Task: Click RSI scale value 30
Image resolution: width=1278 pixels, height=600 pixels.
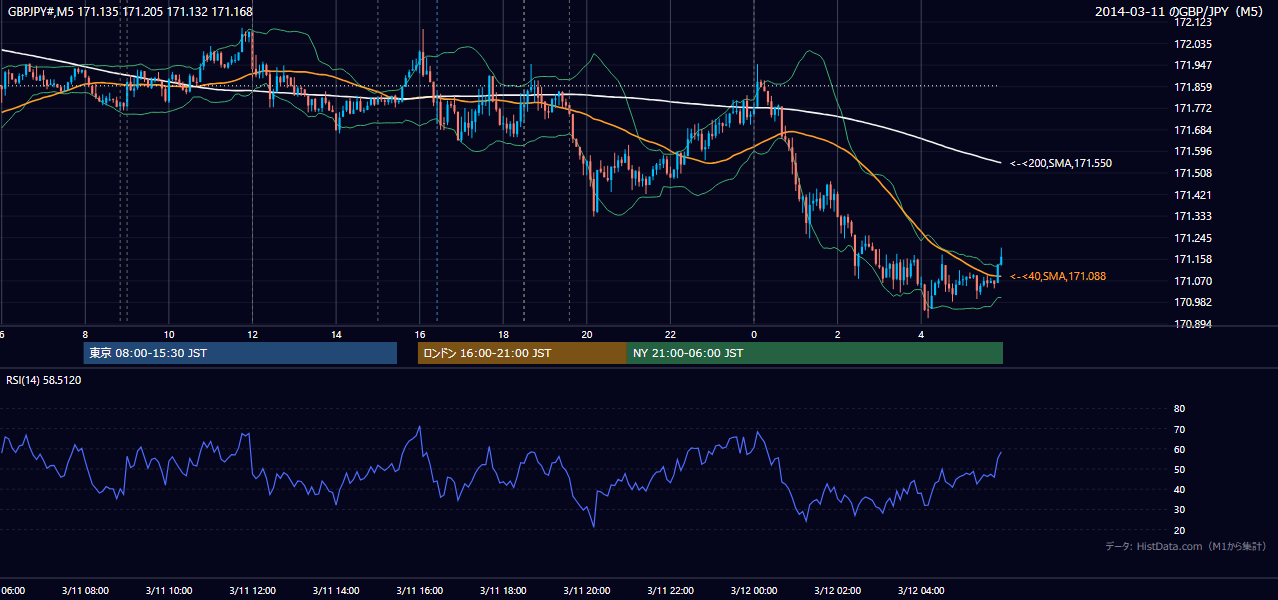Action: (x=1179, y=510)
